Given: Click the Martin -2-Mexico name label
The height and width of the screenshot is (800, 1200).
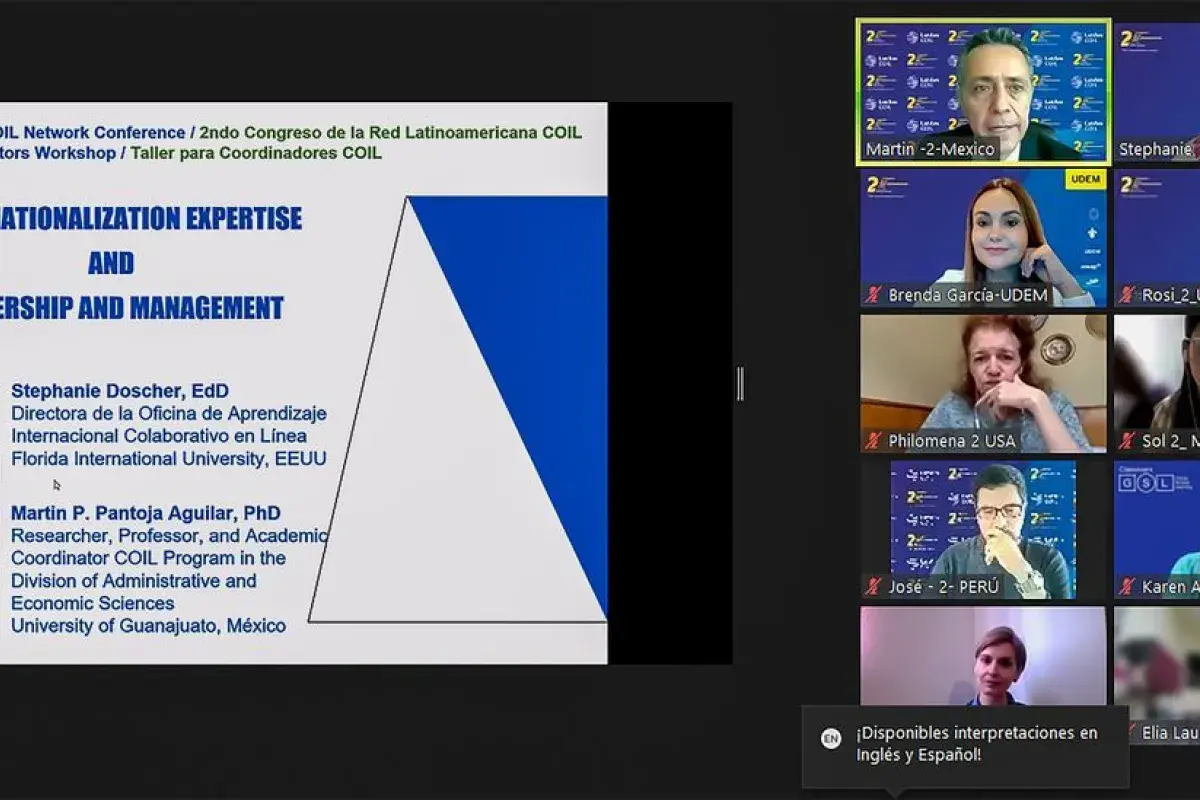Looking at the screenshot, I should pyautogui.click(x=930, y=150).
